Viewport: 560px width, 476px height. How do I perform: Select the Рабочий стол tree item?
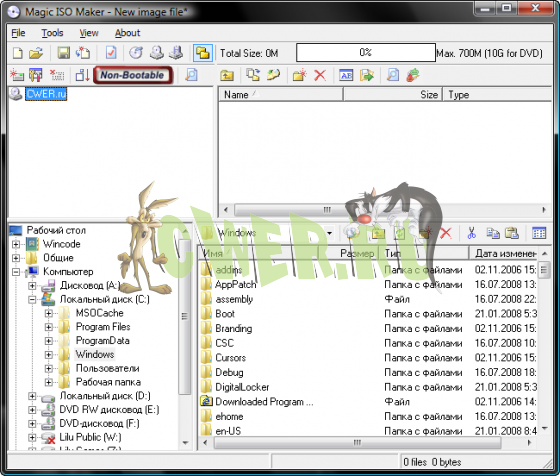pyautogui.click(x=56, y=231)
